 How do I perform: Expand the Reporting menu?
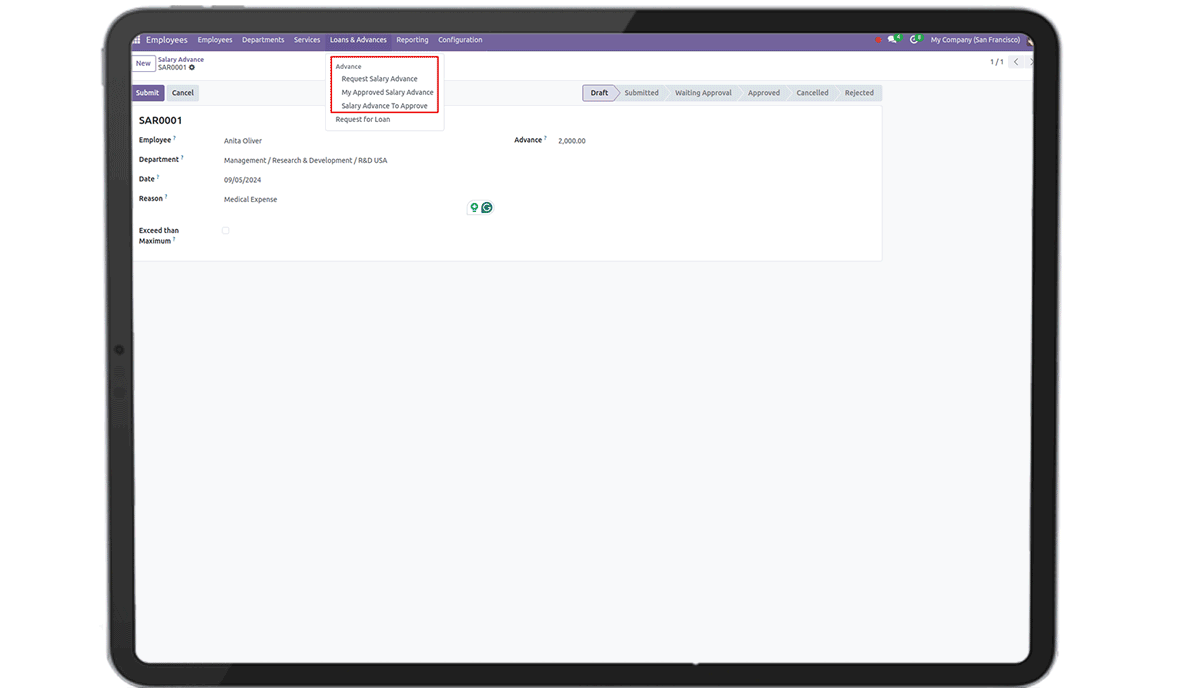coord(412,40)
